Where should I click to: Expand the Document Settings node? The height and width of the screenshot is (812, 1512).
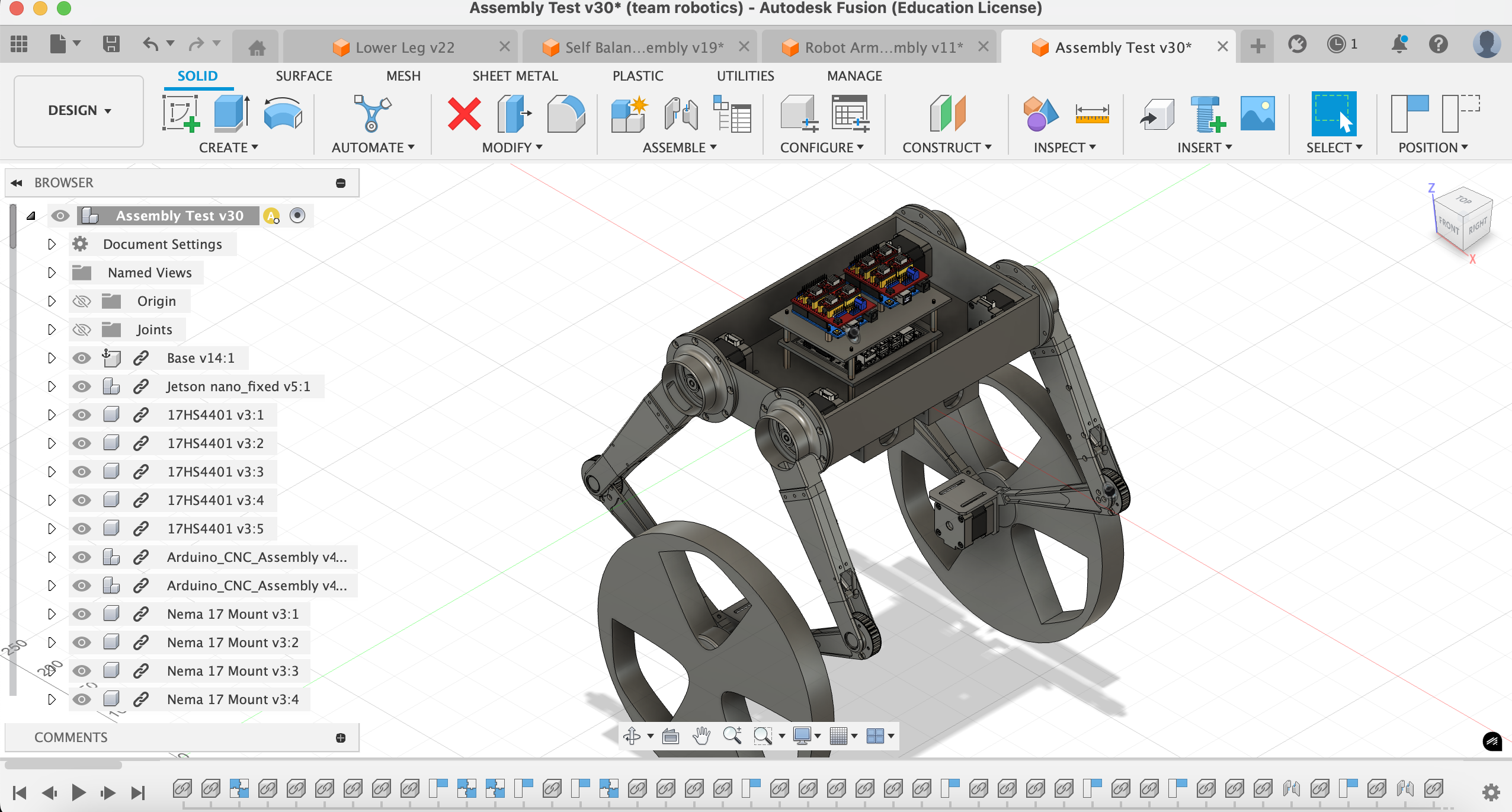point(50,244)
